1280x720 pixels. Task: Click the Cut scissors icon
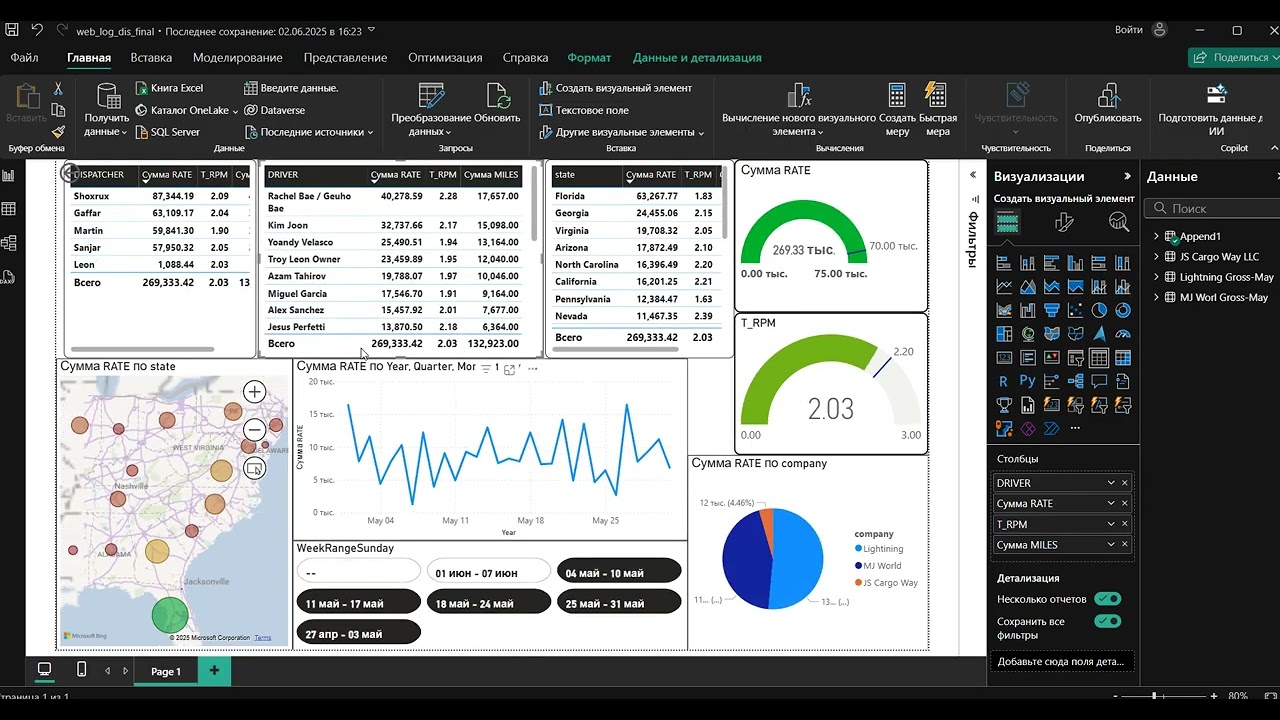click(x=58, y=89)
